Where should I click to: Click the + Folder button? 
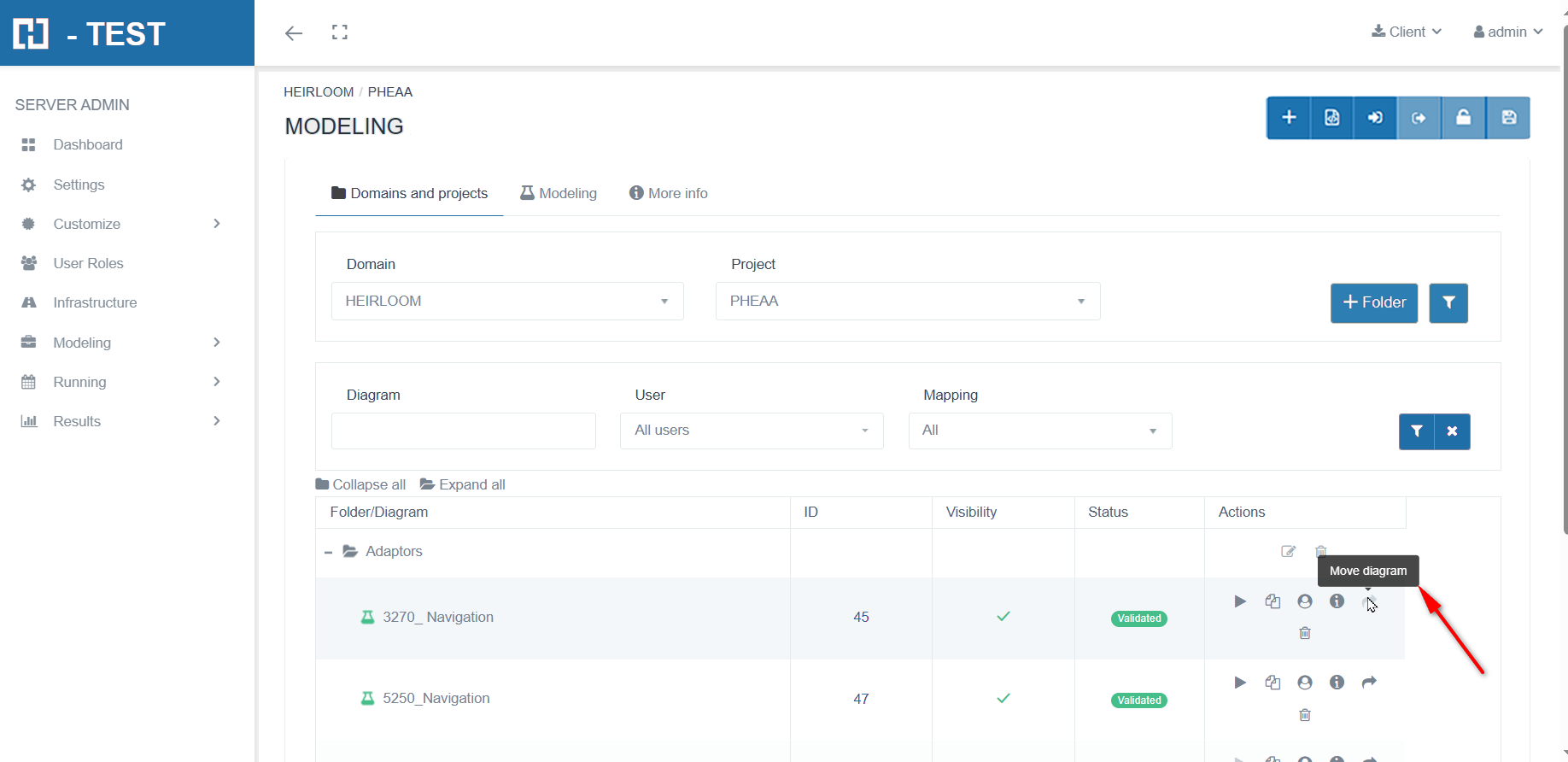pyautogui.click(x=1373, y=302)
